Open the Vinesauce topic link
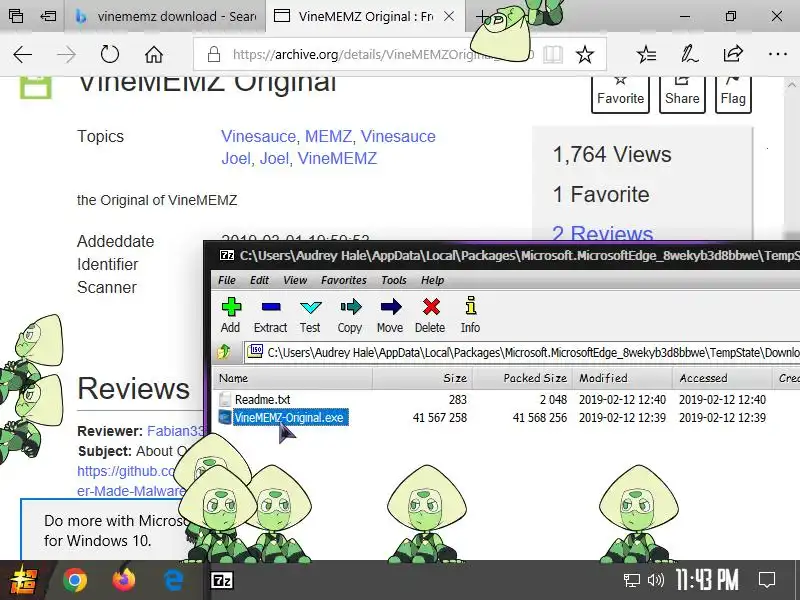This screenshot has height=600, width=800. coord(258,136)
